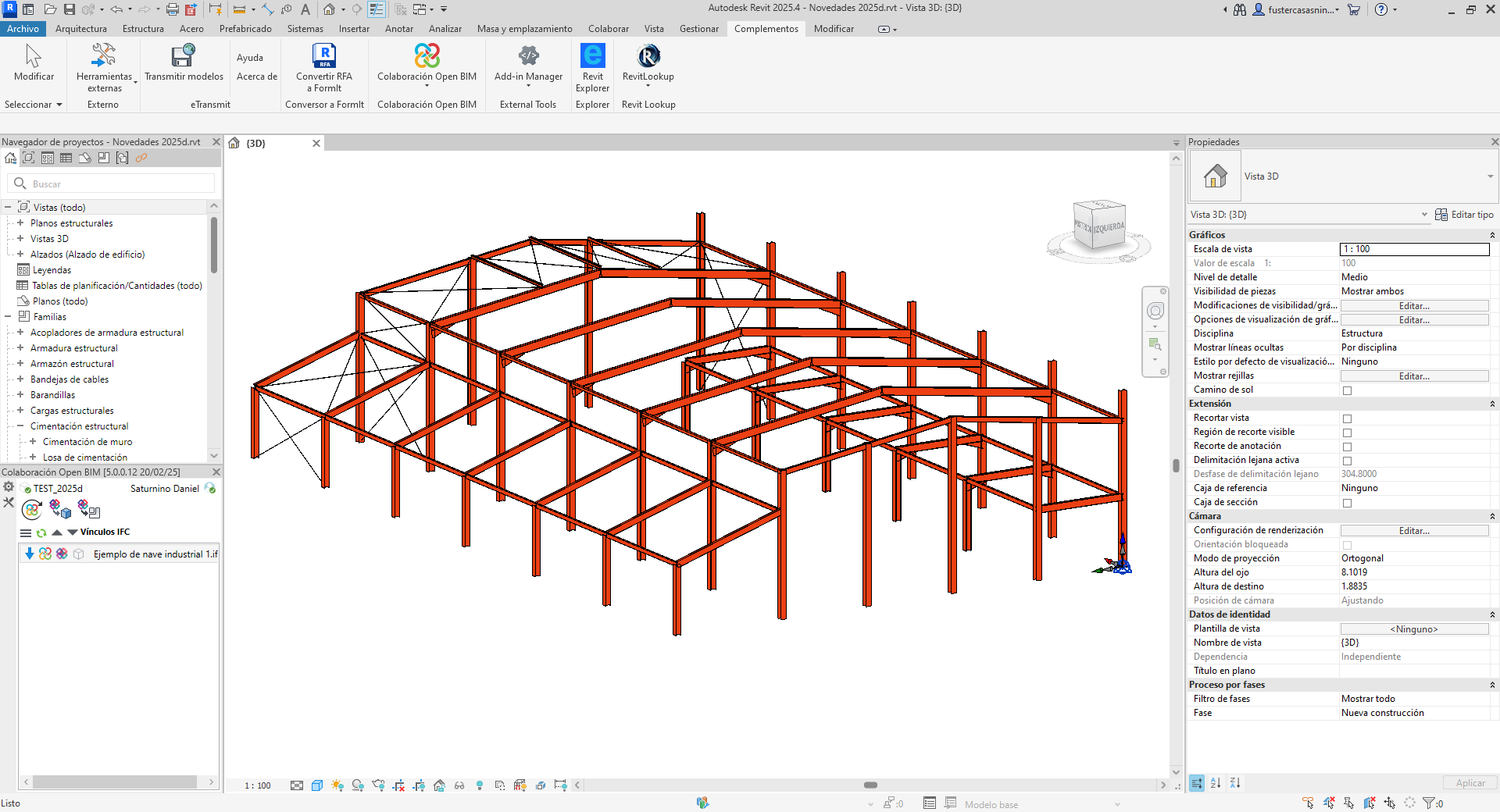
Task: Launch the Revit Explorer tool
Action: [x=592, y=68]
